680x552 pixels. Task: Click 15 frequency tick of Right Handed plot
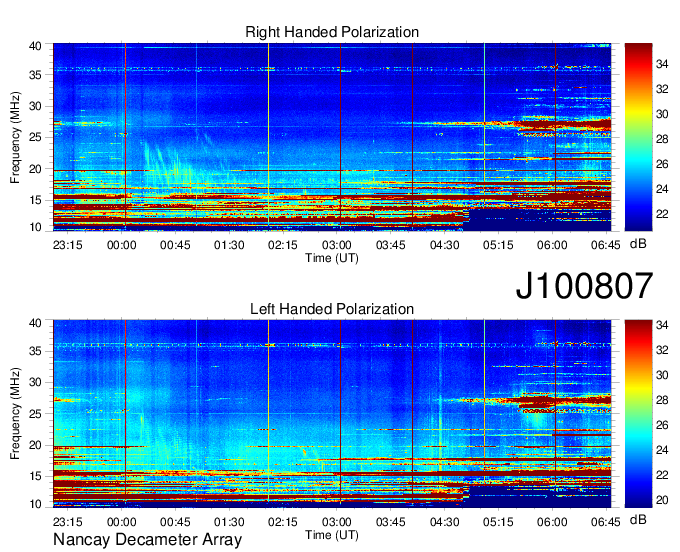35,200
